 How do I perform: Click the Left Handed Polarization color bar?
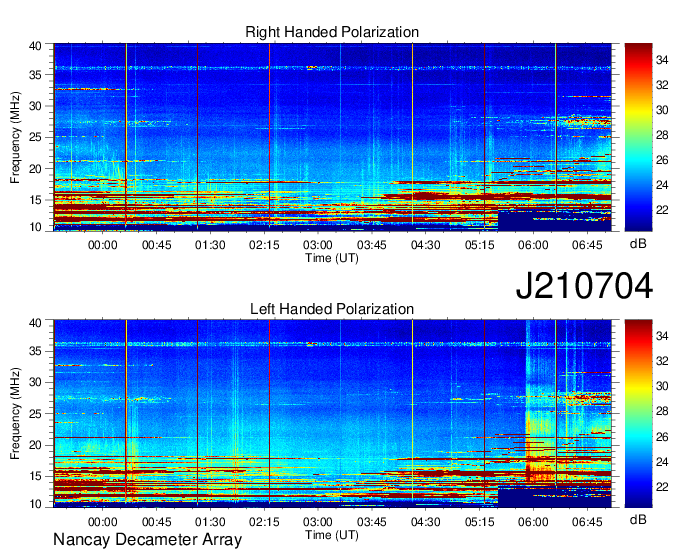pos(638,414)
